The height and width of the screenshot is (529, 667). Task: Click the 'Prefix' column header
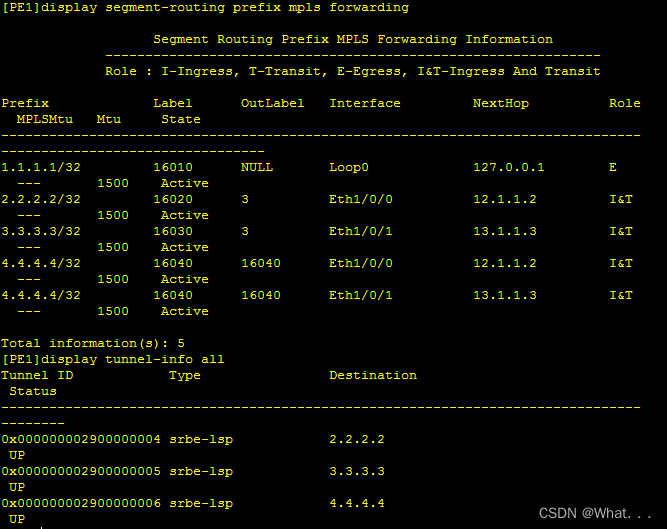[x=25, y=103]
